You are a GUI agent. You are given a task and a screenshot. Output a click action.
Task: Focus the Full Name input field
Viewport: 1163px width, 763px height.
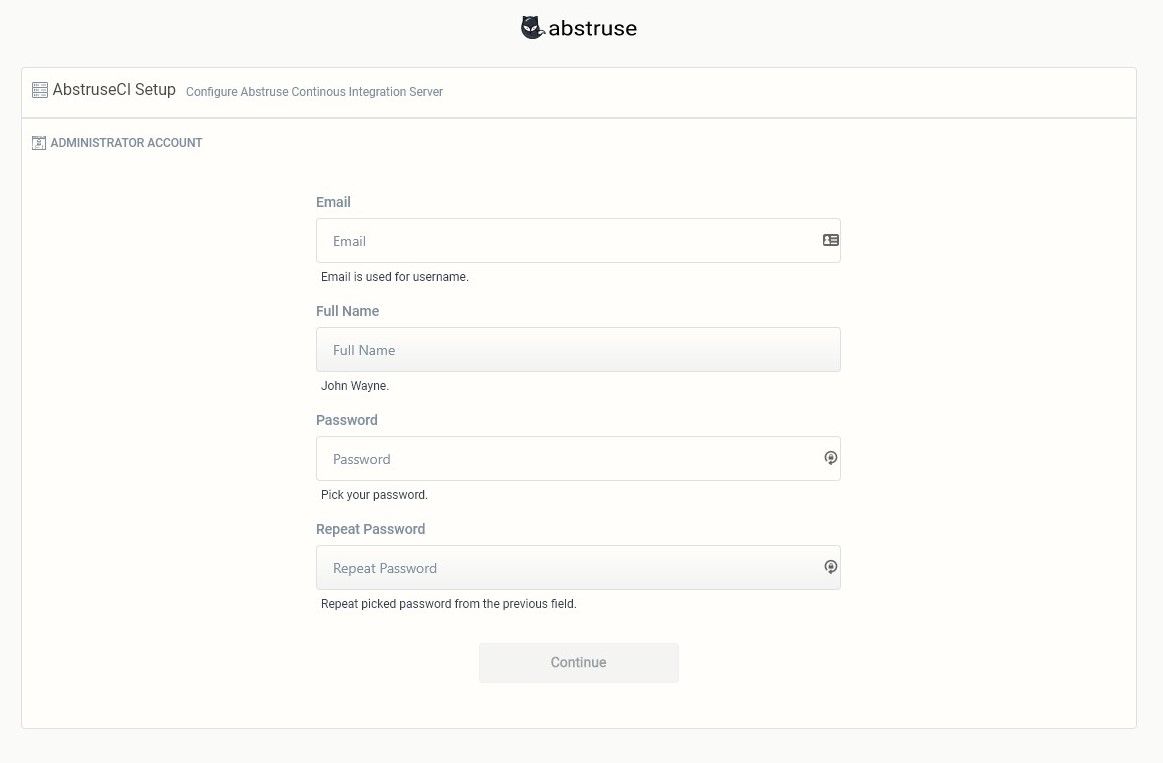tap(579, 349)
